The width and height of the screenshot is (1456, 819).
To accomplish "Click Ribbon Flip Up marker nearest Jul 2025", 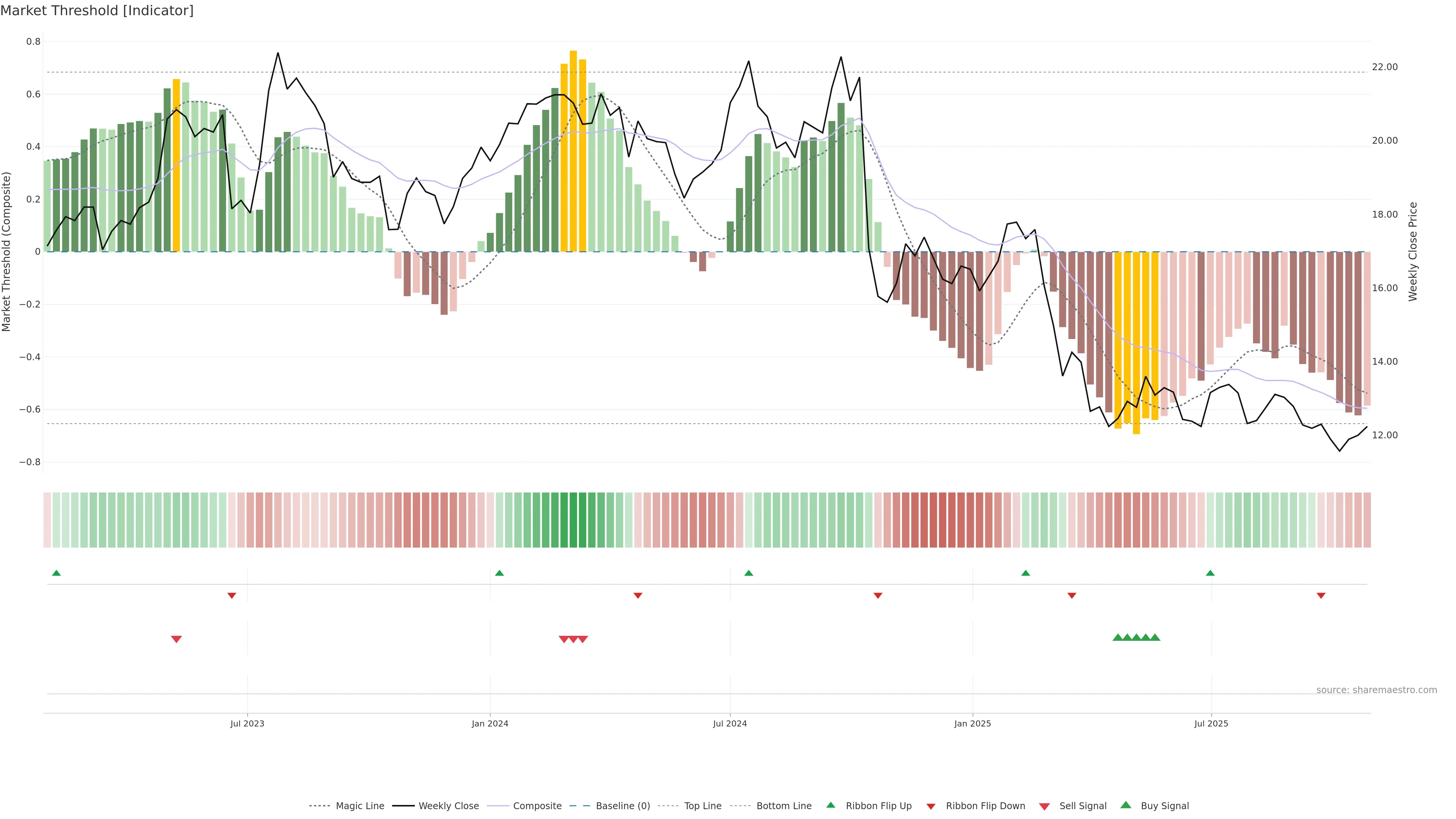I will coord(1210,573).
